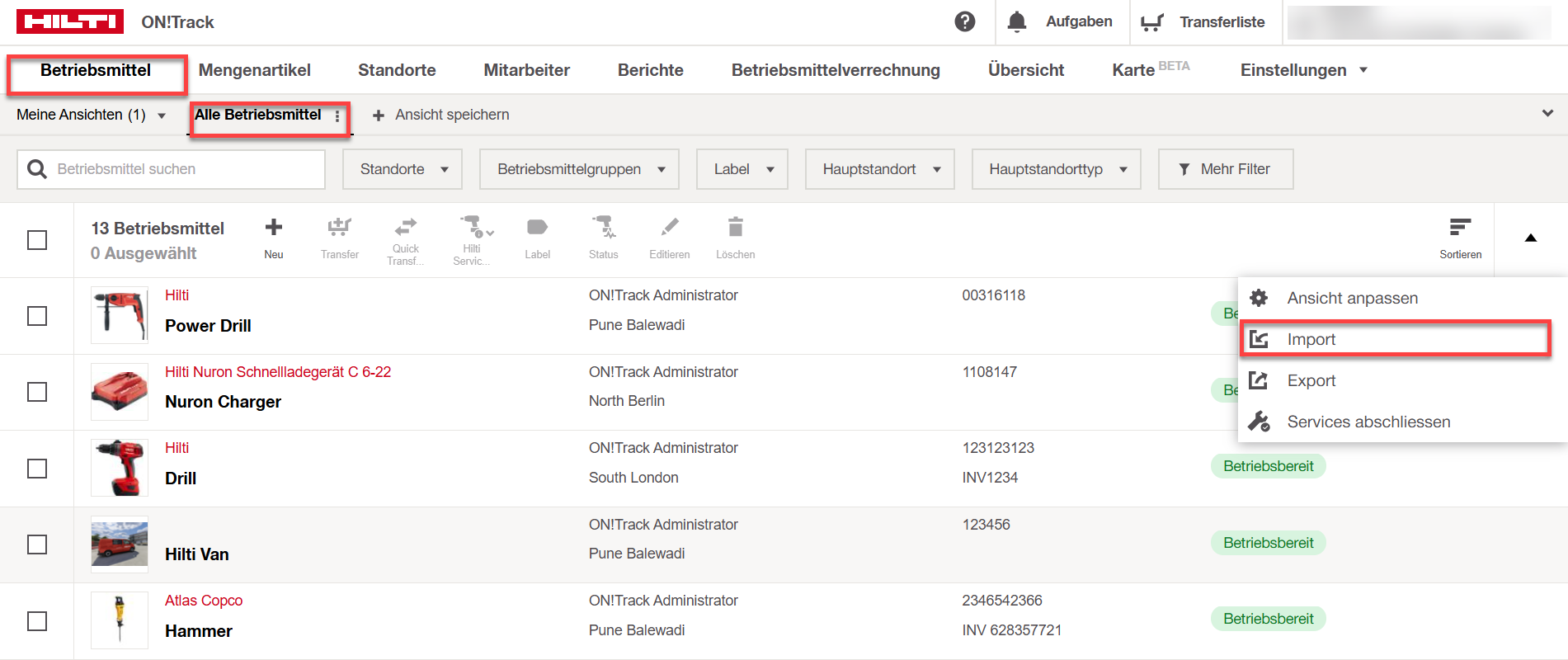This screenshot has height=660, width=1568.
Task: Open the Power Drill thumbnail
Action: (x=120, y=315)
